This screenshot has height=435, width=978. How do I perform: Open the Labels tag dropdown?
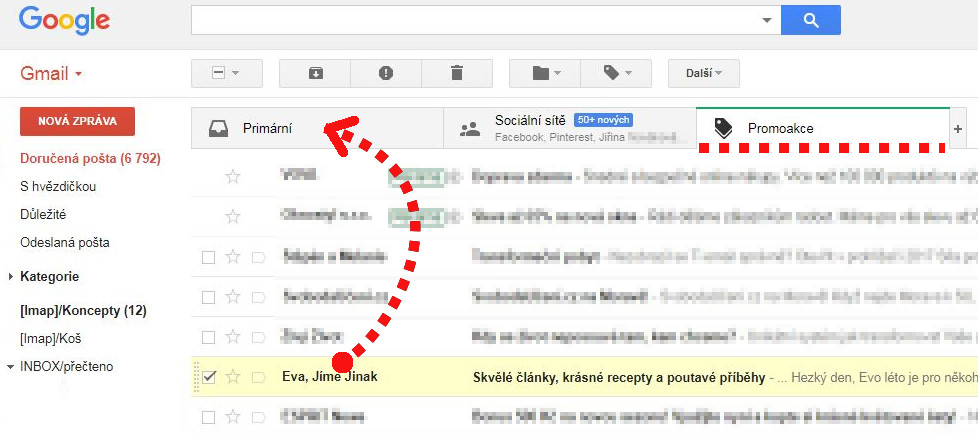(616, 74)
